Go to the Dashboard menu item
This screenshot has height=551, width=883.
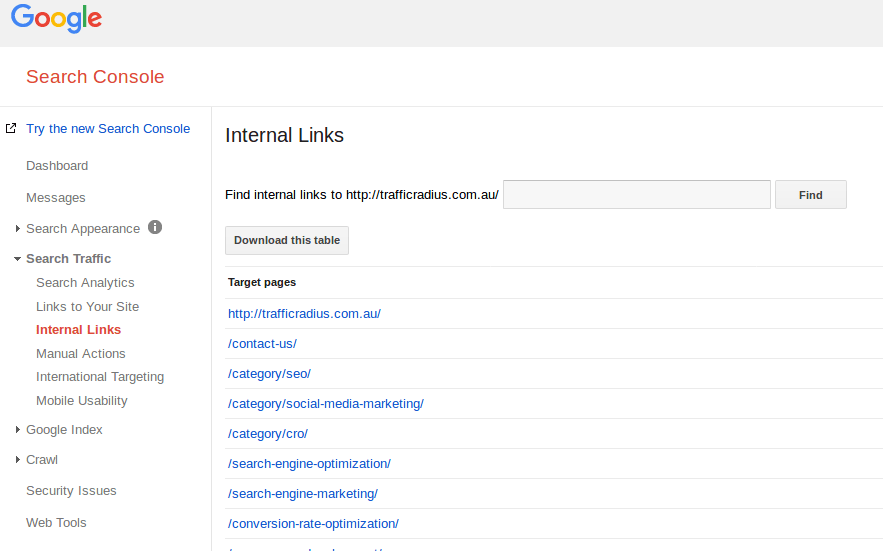57,166
